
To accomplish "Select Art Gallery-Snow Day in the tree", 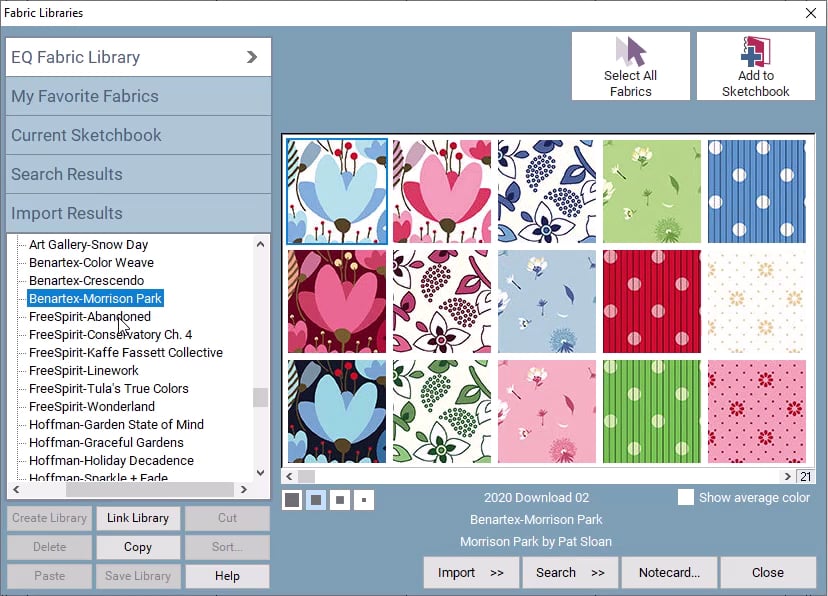I will (x=88, y=244).
